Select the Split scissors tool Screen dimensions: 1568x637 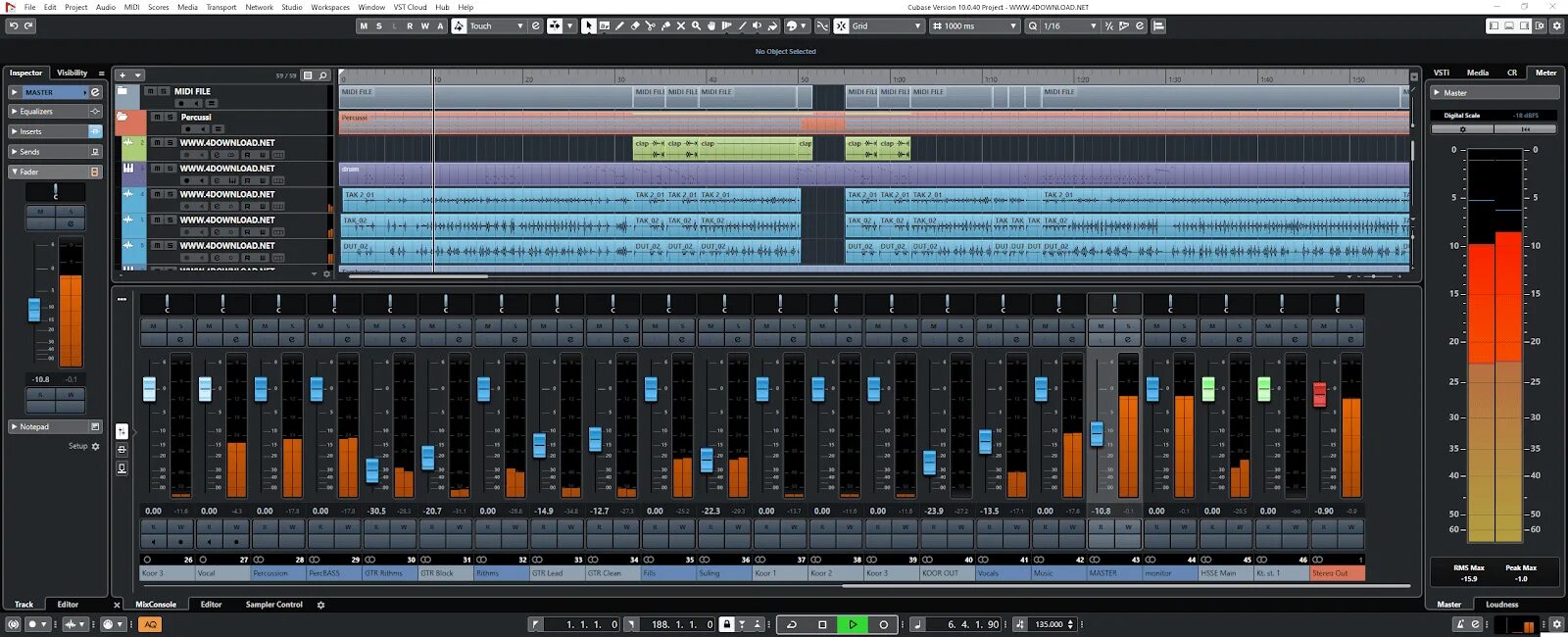pyautogui.click(x=650, y=25)
